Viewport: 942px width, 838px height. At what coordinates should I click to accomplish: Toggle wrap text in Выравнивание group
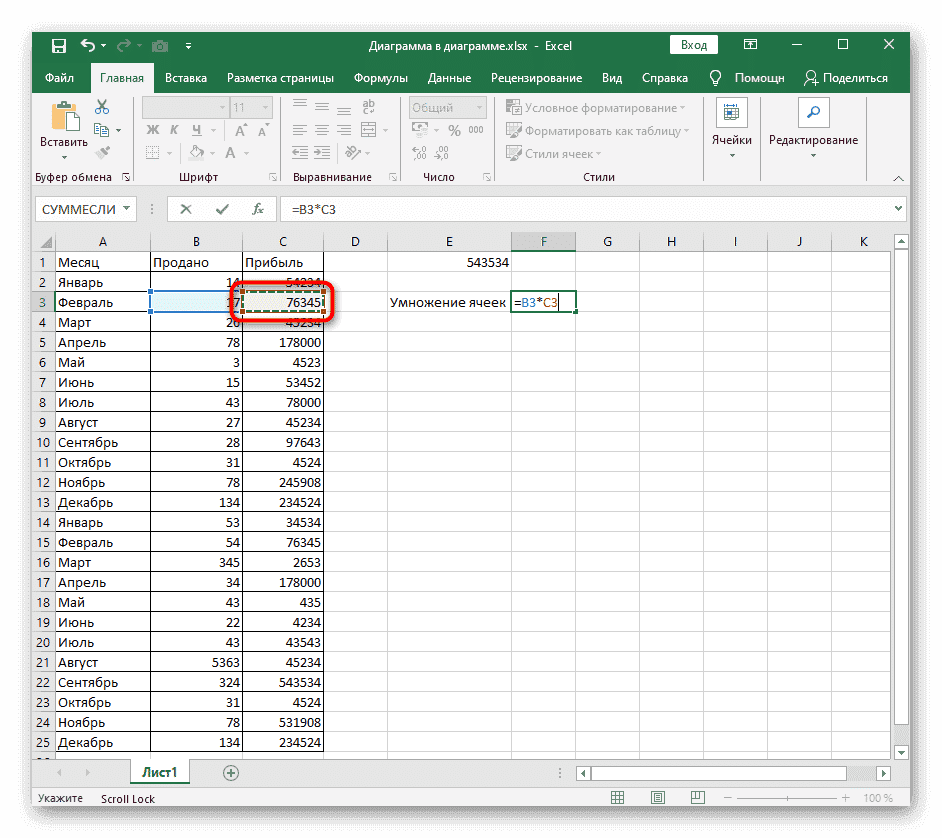pyautogui.click(x=368, y=107)
